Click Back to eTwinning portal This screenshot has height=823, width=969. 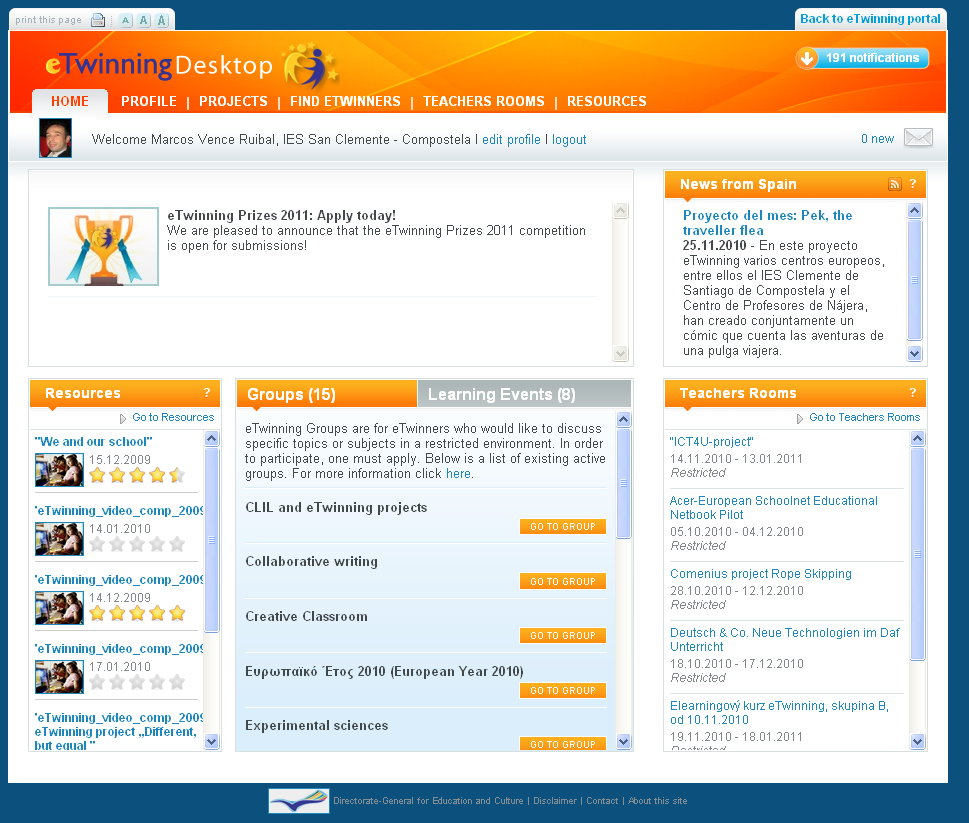point(870,19)
